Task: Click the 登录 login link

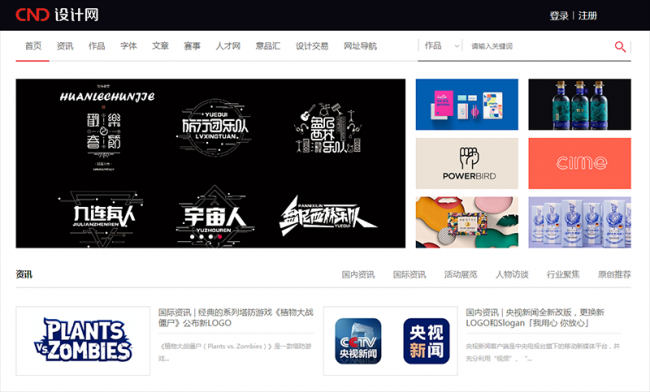Action: point(559,16)
